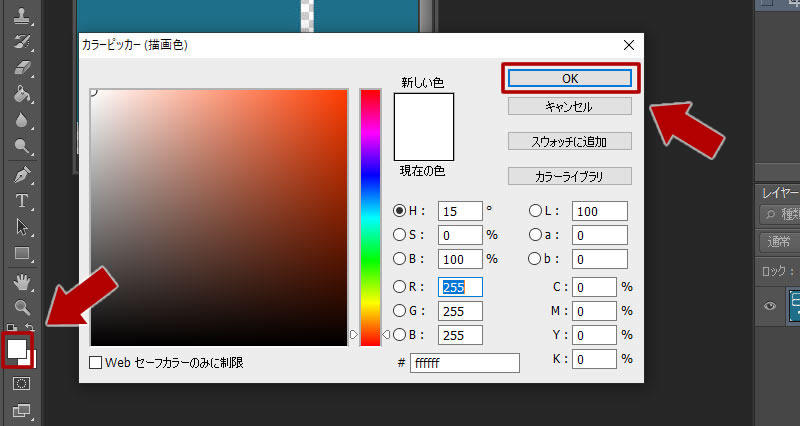800x426 pixels.
Task: Click in the hue spectrum slider
Action: click(x=370, y=218)
